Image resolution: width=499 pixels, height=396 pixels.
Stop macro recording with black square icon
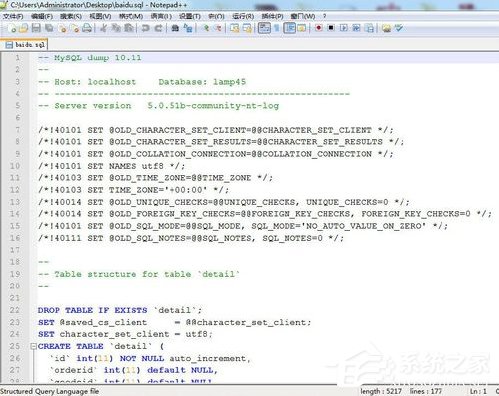coord(331,28)
